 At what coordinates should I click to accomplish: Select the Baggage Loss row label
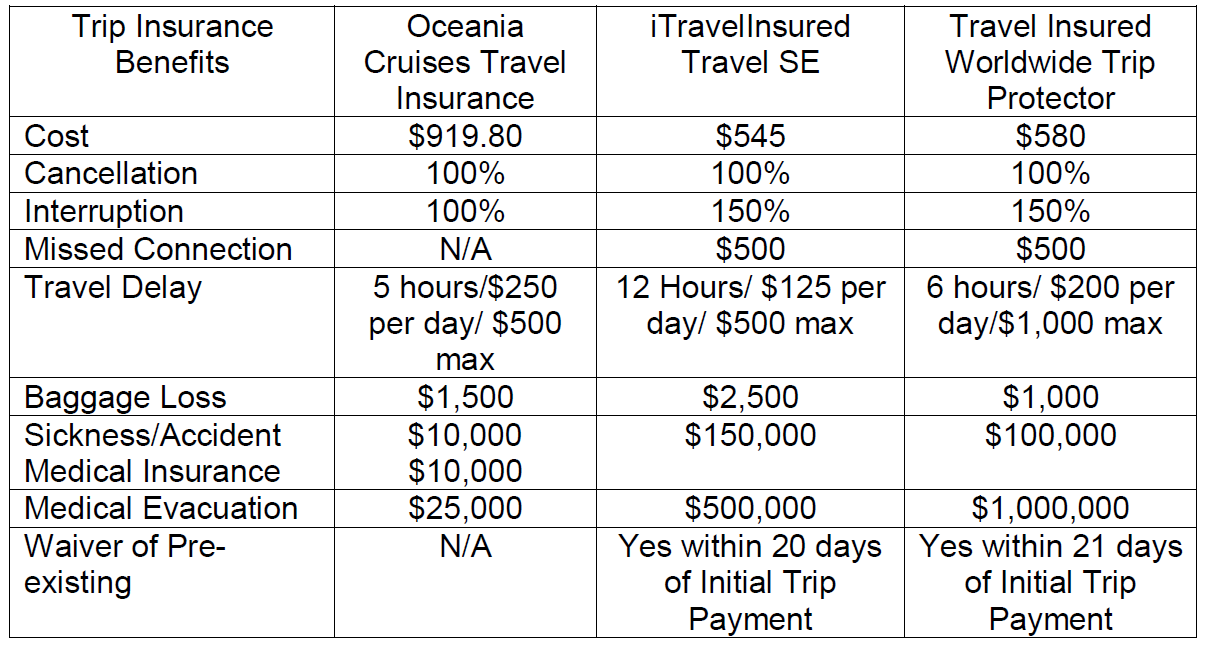(125, 397)
